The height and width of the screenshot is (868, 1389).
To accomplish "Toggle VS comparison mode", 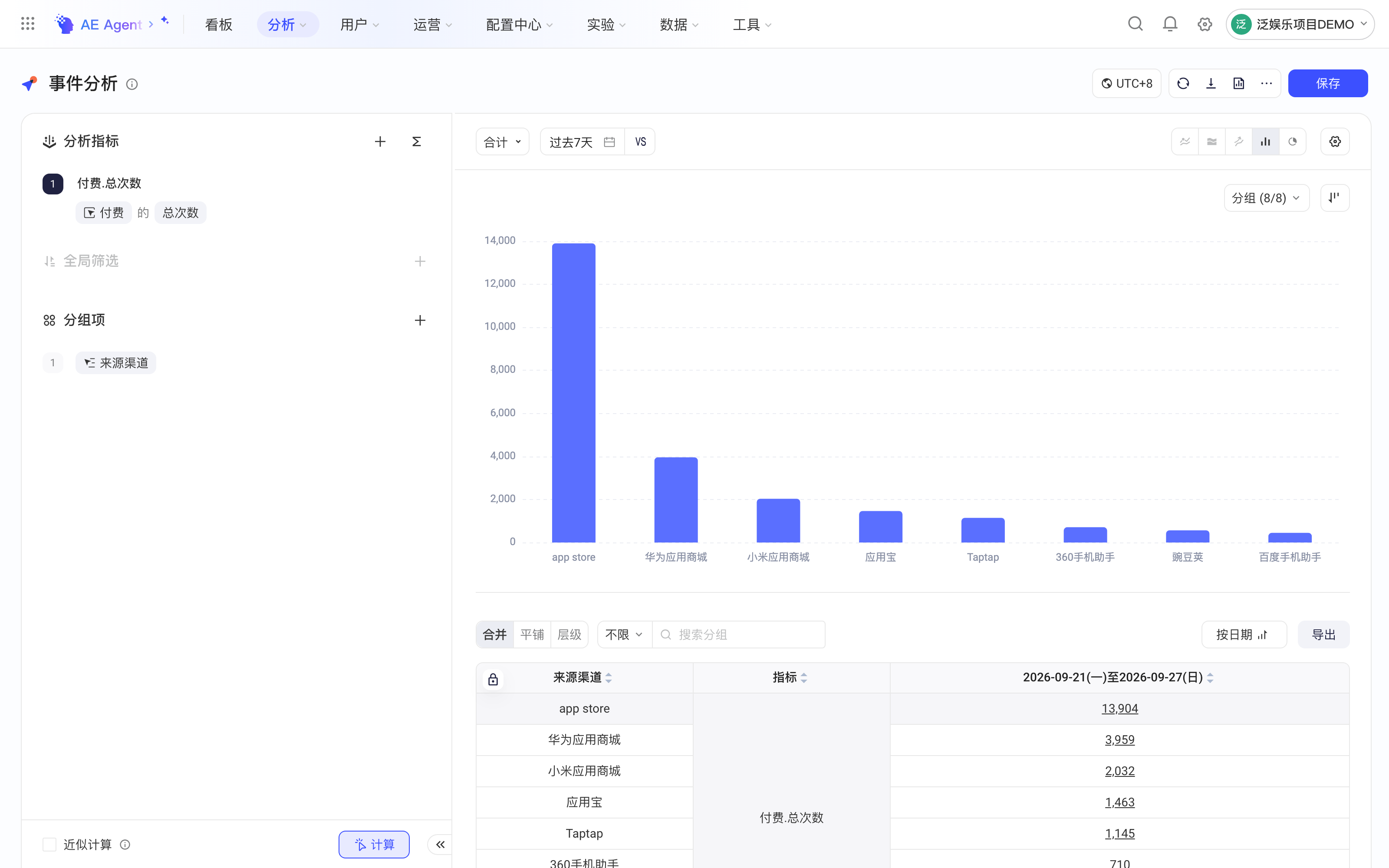I will pos(641,142).
